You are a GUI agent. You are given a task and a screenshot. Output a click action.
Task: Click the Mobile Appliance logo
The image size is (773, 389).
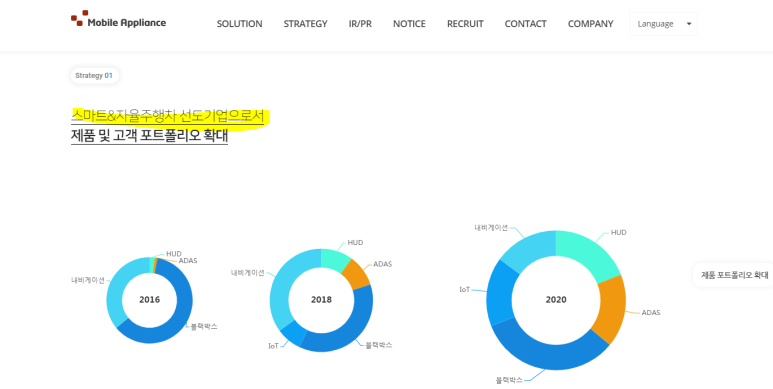point(118,20)
